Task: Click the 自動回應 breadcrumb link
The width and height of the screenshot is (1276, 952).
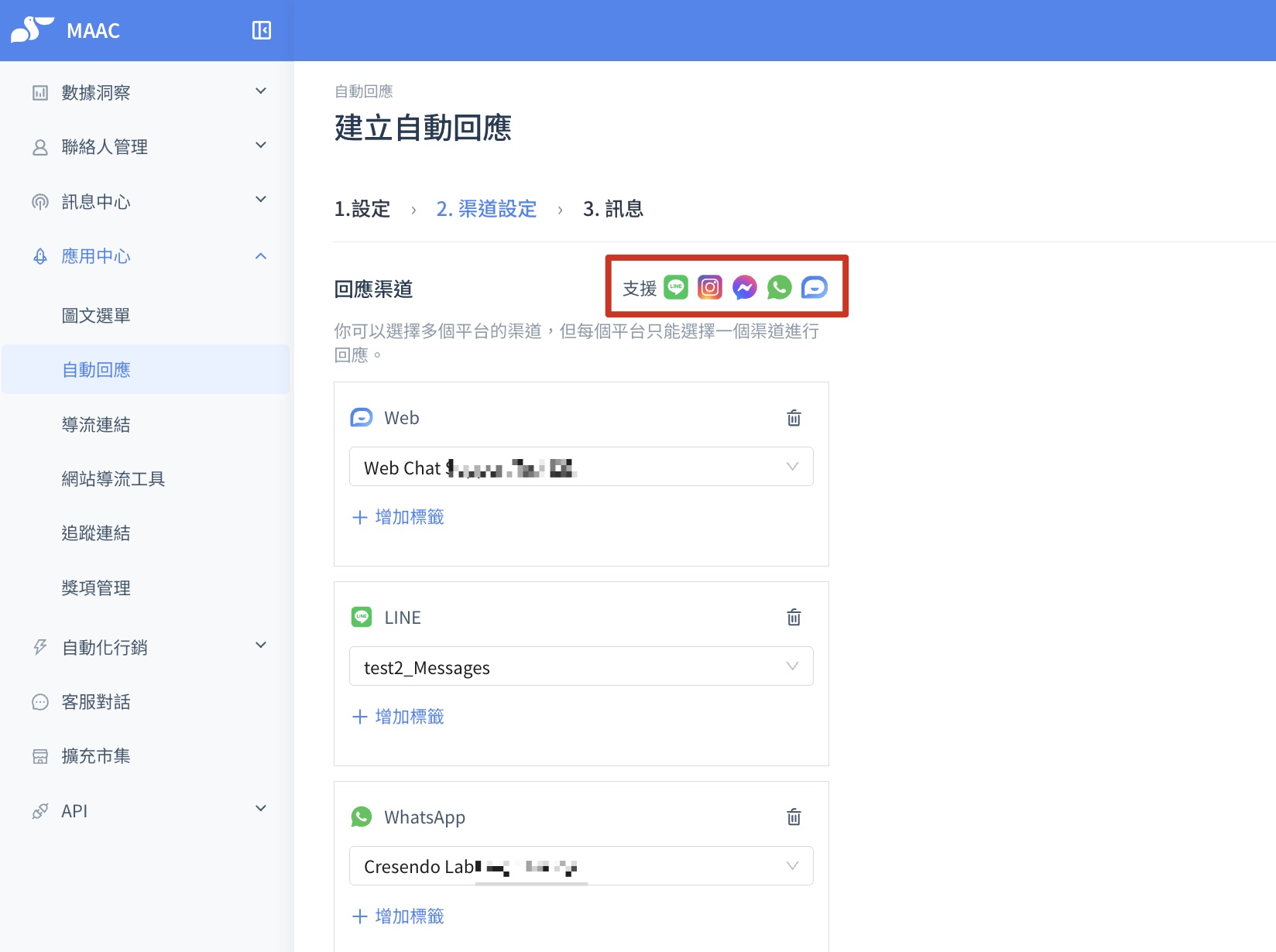Action: [364, 91]
